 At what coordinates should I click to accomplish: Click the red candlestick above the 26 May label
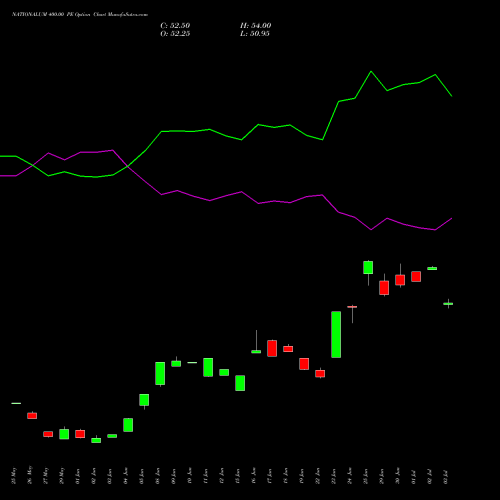point(32,416)
